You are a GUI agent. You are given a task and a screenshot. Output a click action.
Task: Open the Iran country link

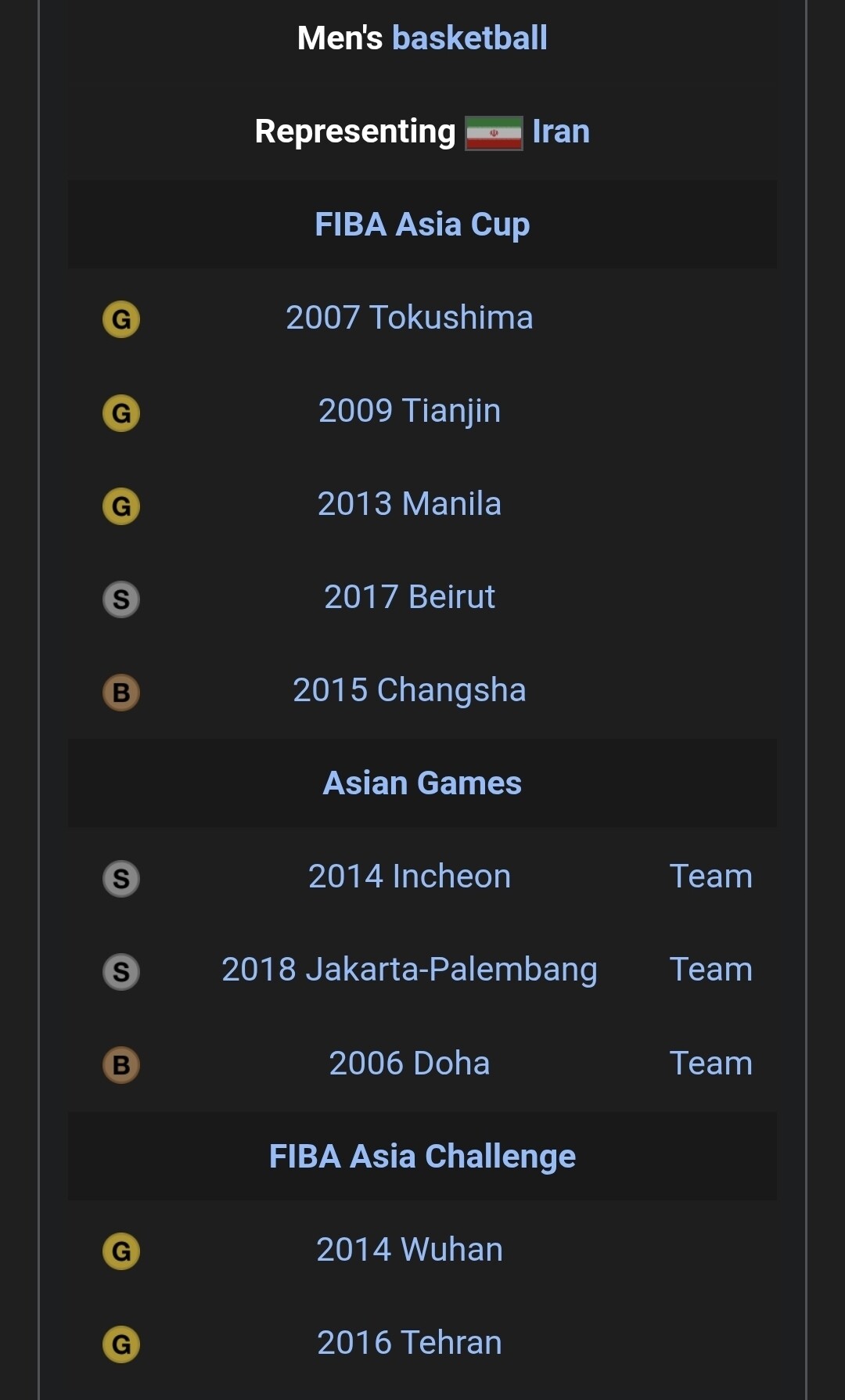coord(561,131)
